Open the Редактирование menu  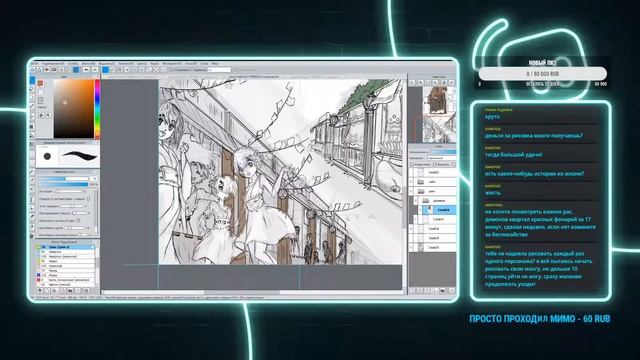53,64
